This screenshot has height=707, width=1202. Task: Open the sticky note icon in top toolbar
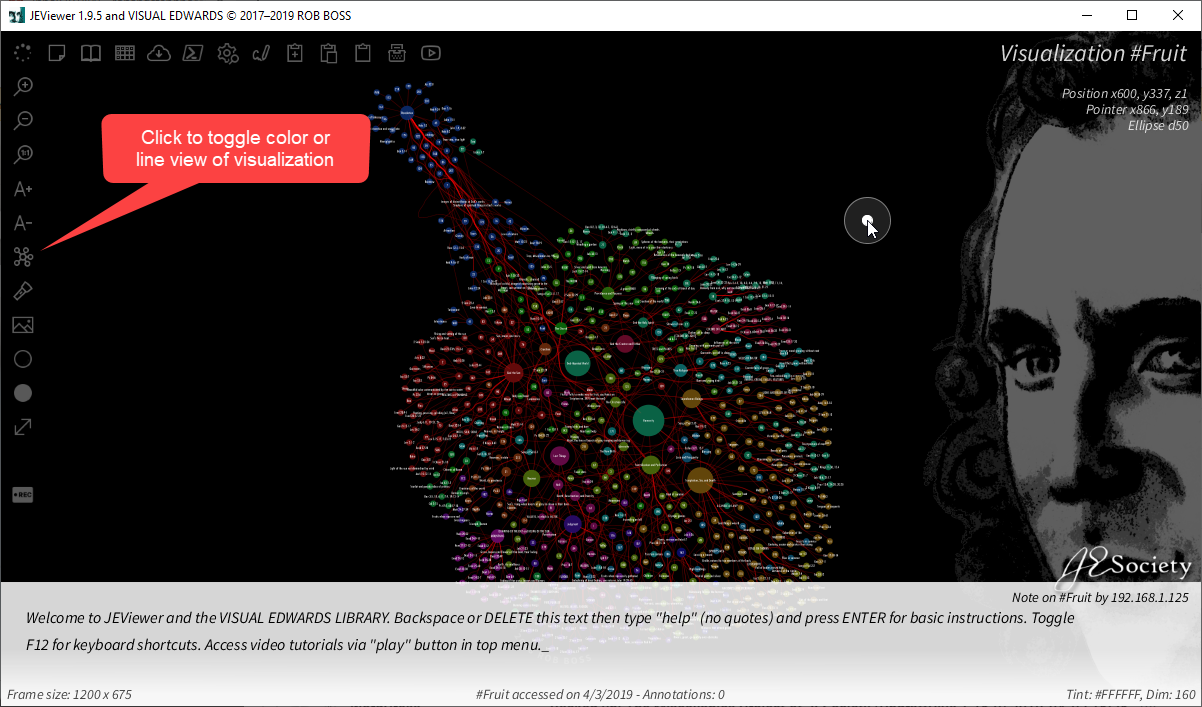(x=57, y=53)
